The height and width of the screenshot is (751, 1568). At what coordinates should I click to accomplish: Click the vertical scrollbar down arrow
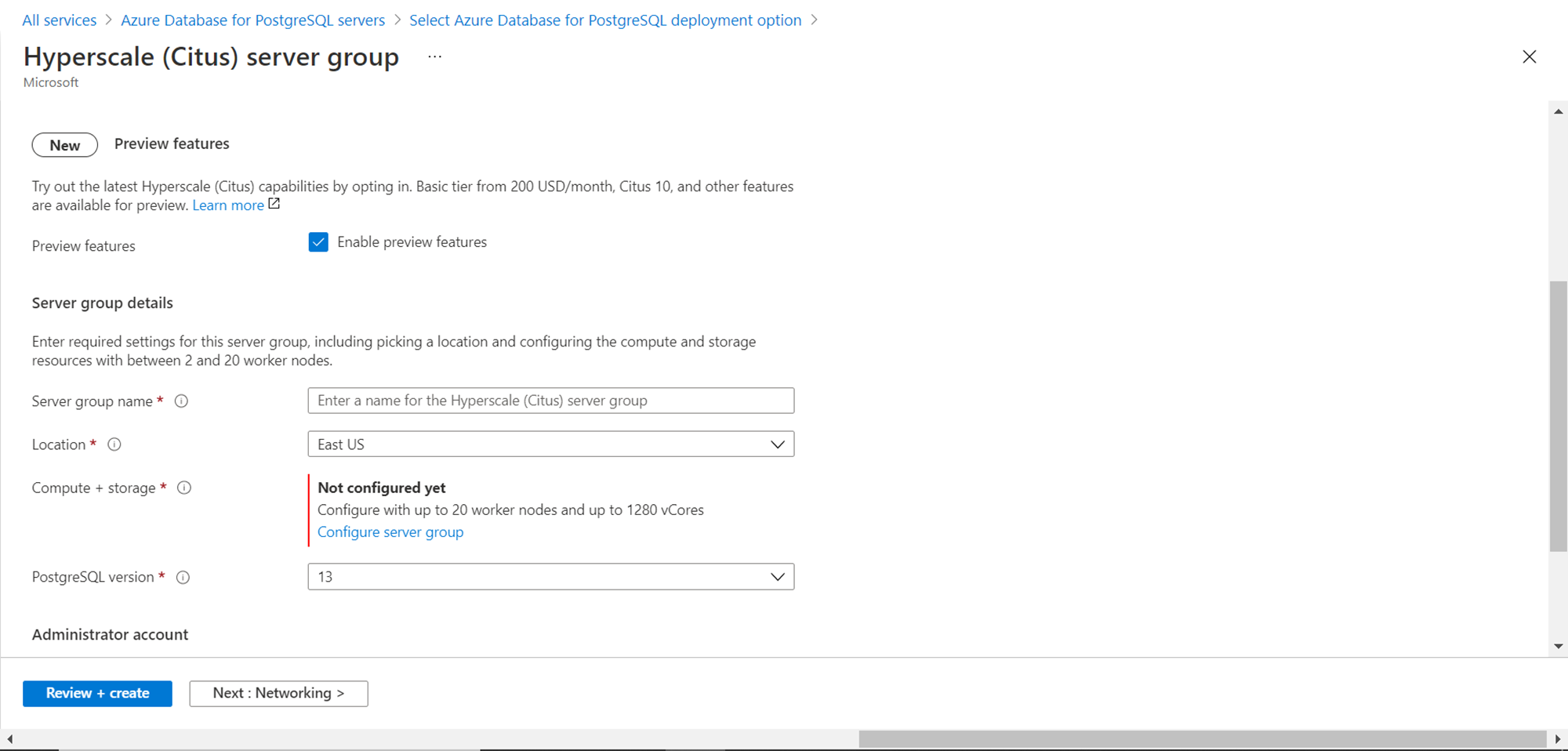click(x=1559, y=647)
